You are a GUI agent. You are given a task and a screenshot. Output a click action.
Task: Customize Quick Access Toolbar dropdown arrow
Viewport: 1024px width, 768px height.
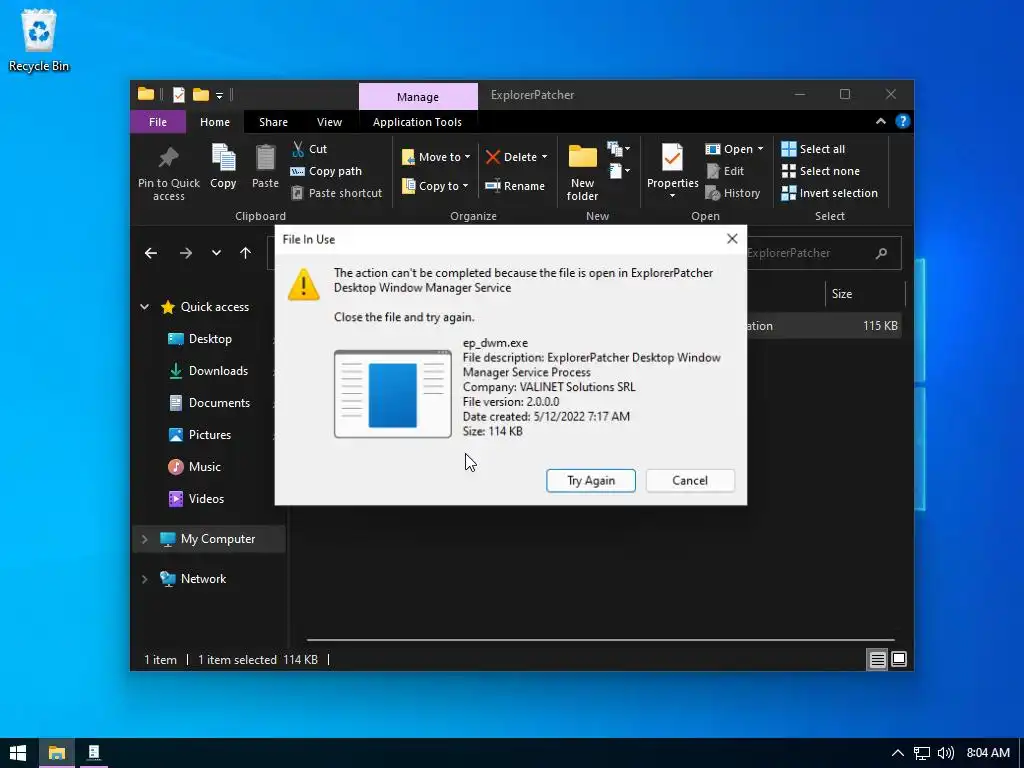(x=219, y=95)
